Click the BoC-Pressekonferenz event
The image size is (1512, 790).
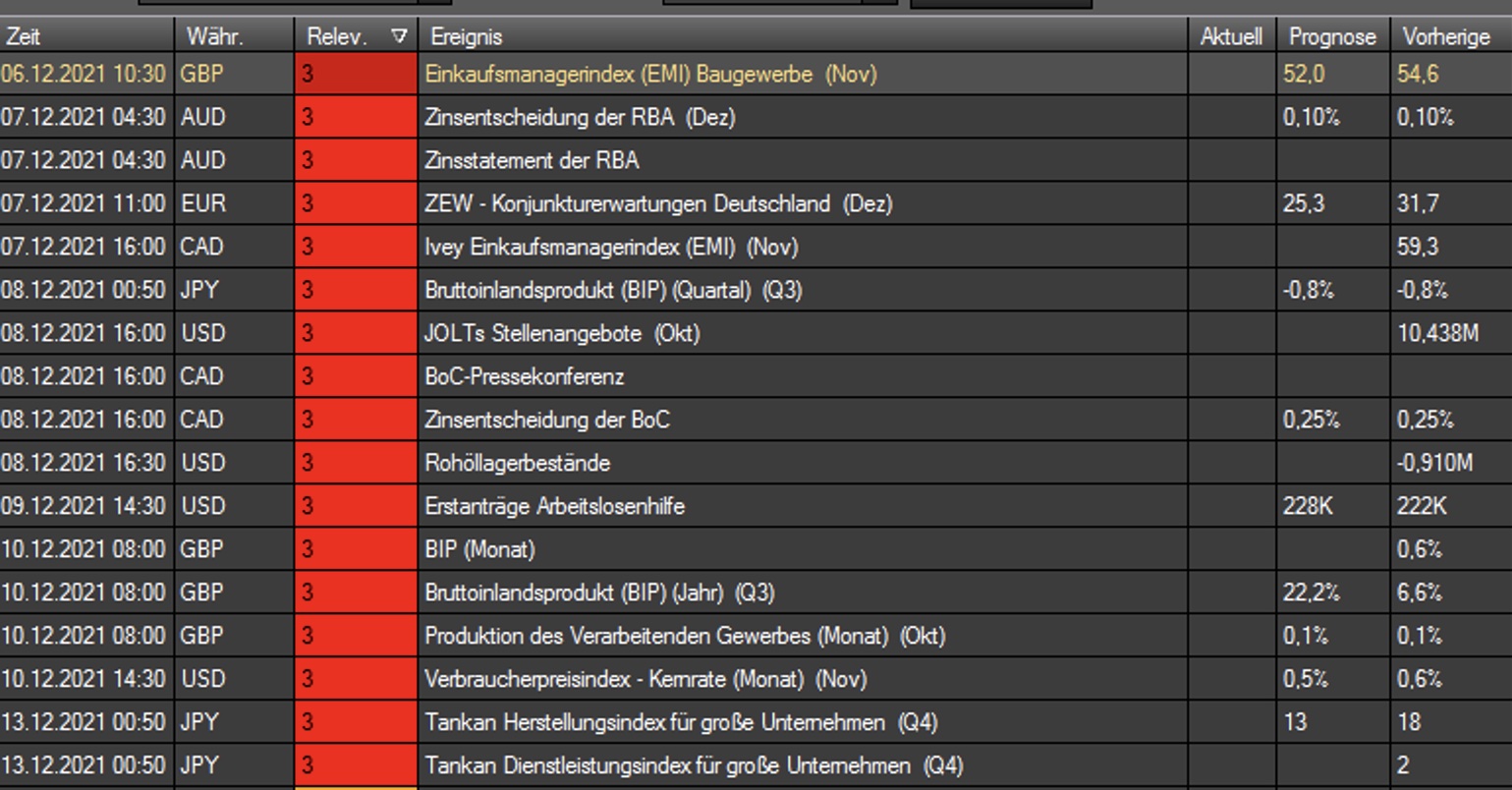tap(524, 377)
